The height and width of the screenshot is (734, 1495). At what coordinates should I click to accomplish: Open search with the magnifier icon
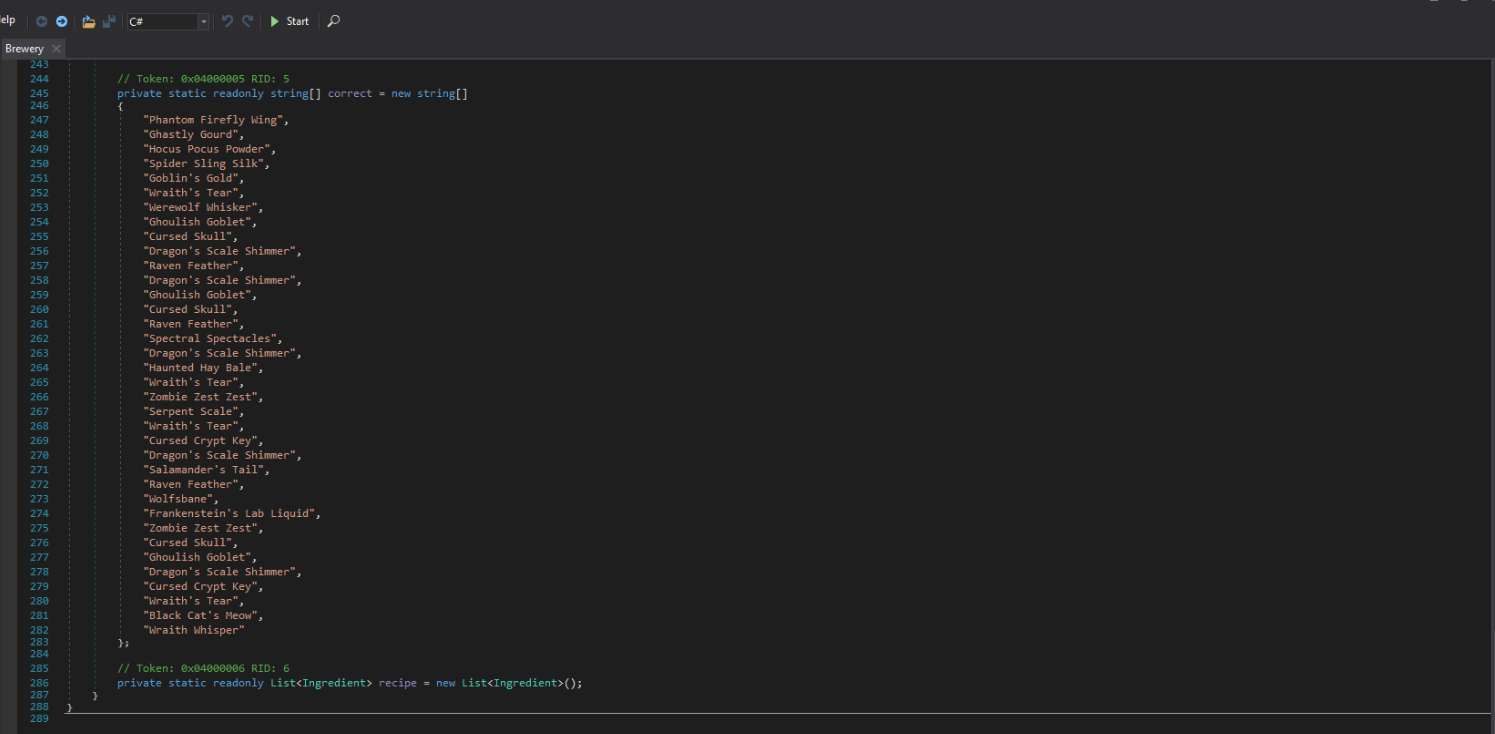(x=334, y=21)
